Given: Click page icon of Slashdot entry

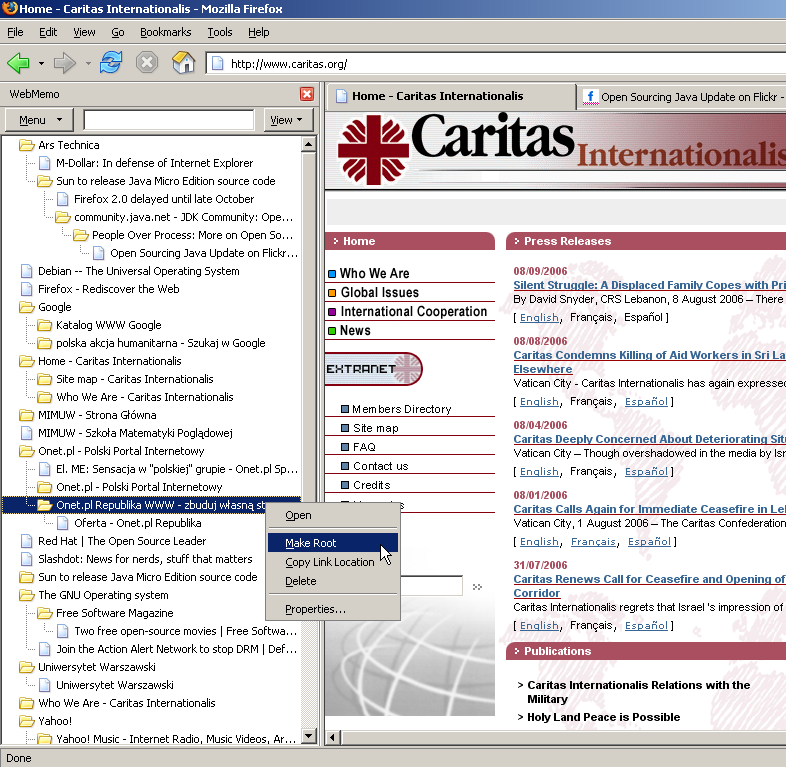Looking at the screenshot, I should [27, 559].
